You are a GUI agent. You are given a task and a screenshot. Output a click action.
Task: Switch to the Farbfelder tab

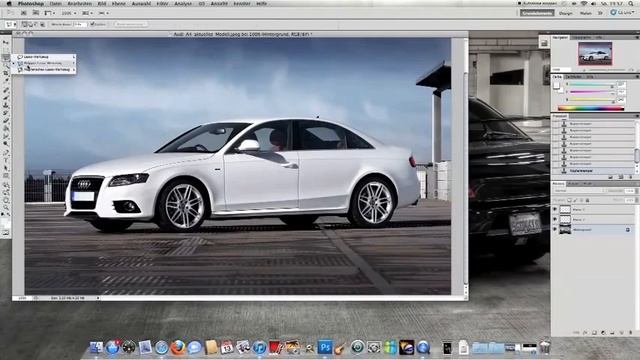573,77
